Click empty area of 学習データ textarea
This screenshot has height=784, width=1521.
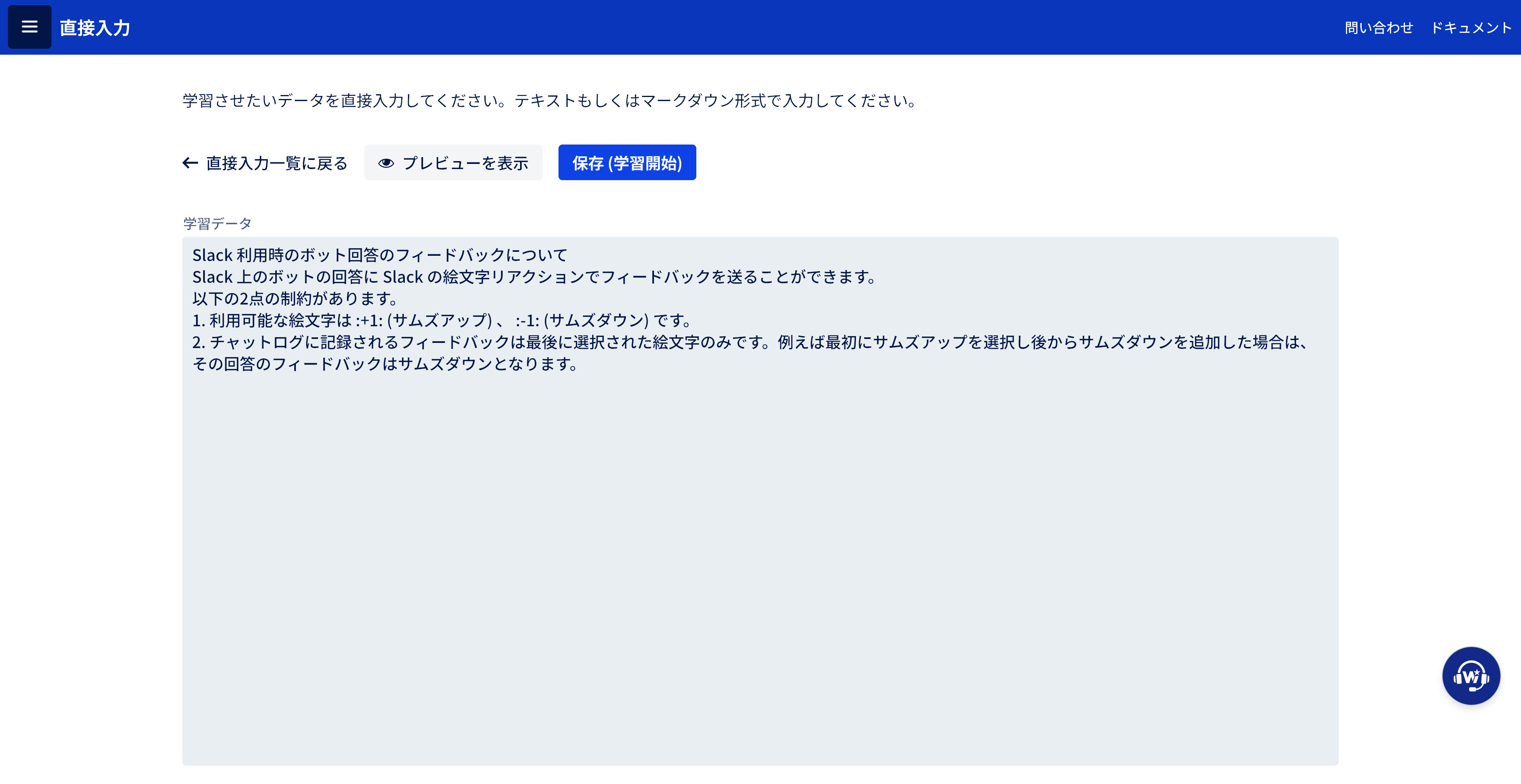(759, 561)
